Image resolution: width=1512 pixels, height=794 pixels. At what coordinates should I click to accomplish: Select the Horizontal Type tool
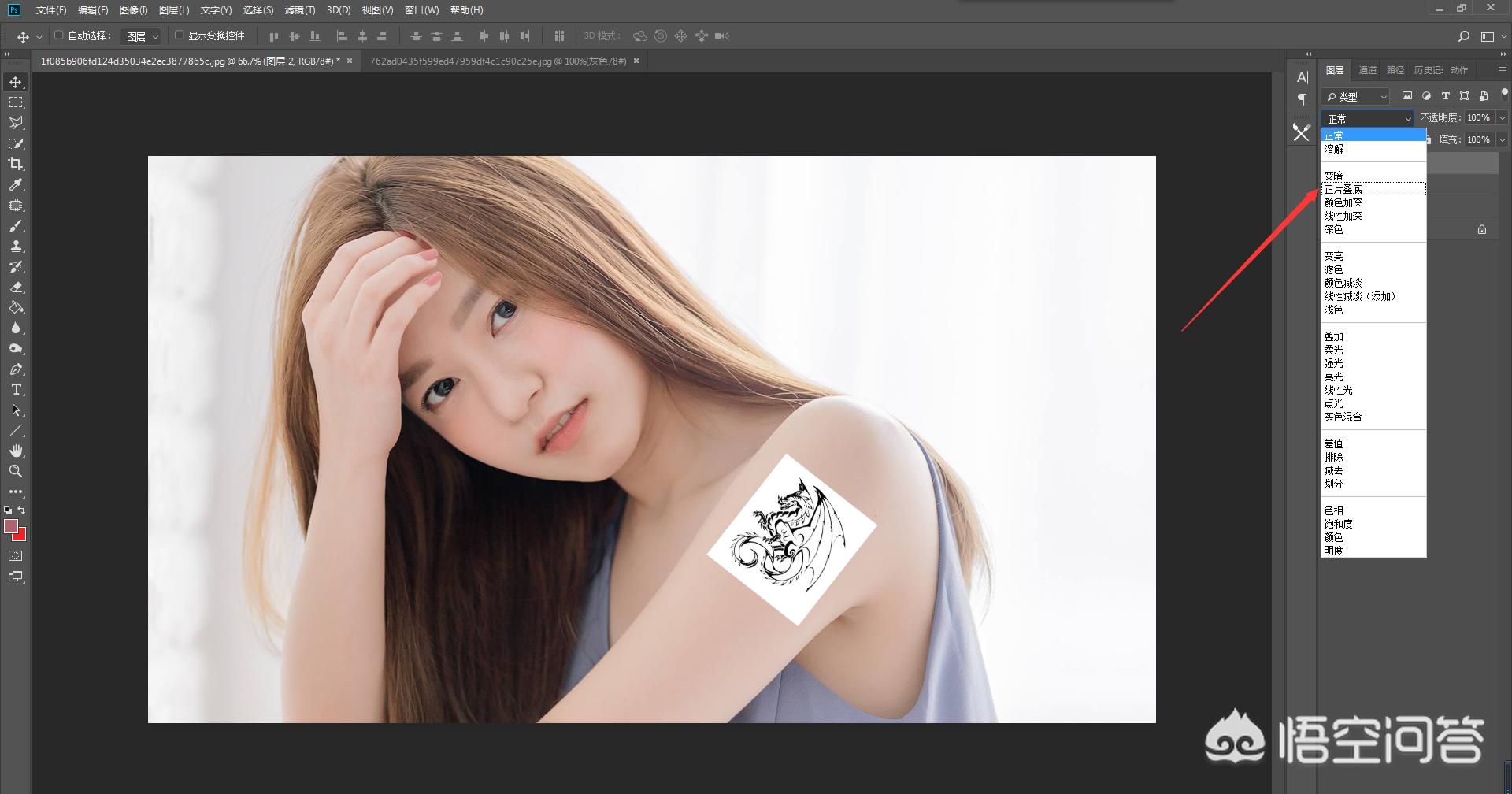tap(16, 390)
